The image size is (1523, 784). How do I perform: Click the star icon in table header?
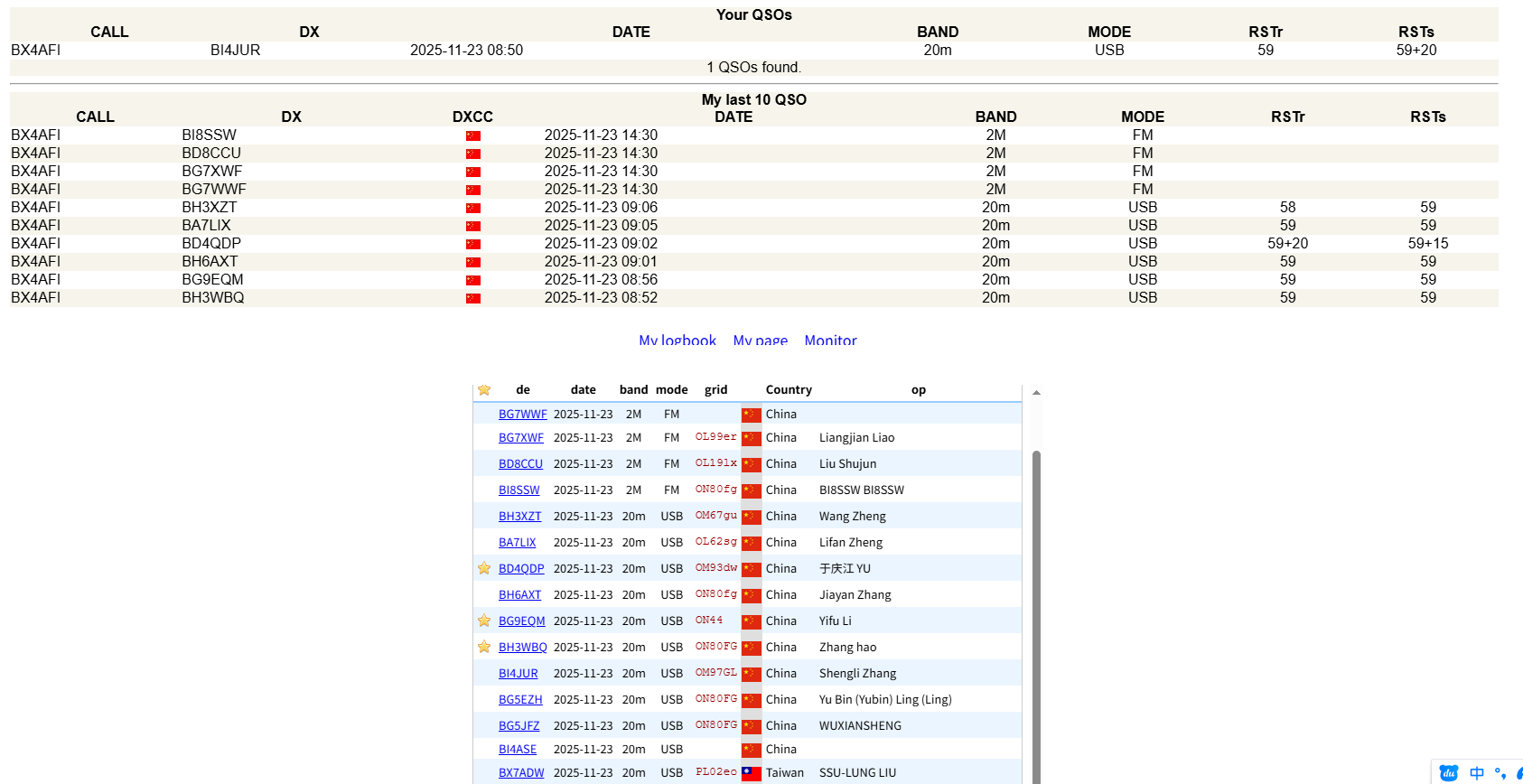tap(484, 390)
